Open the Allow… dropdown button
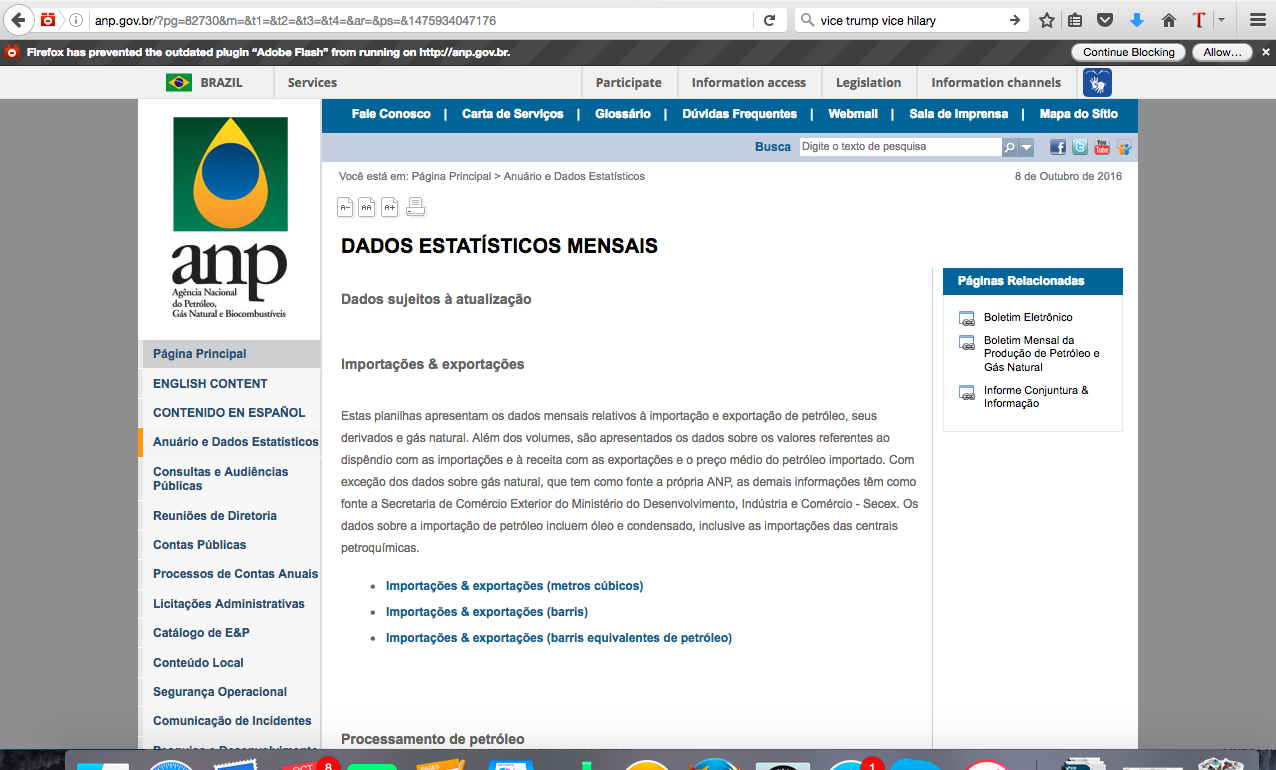 pyautogui.click(x=1223, y=52)
